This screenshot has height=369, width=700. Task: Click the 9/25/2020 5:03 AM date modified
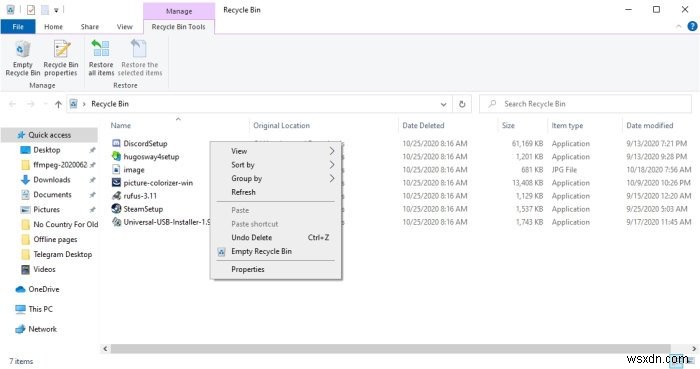(x=657, y=209)
